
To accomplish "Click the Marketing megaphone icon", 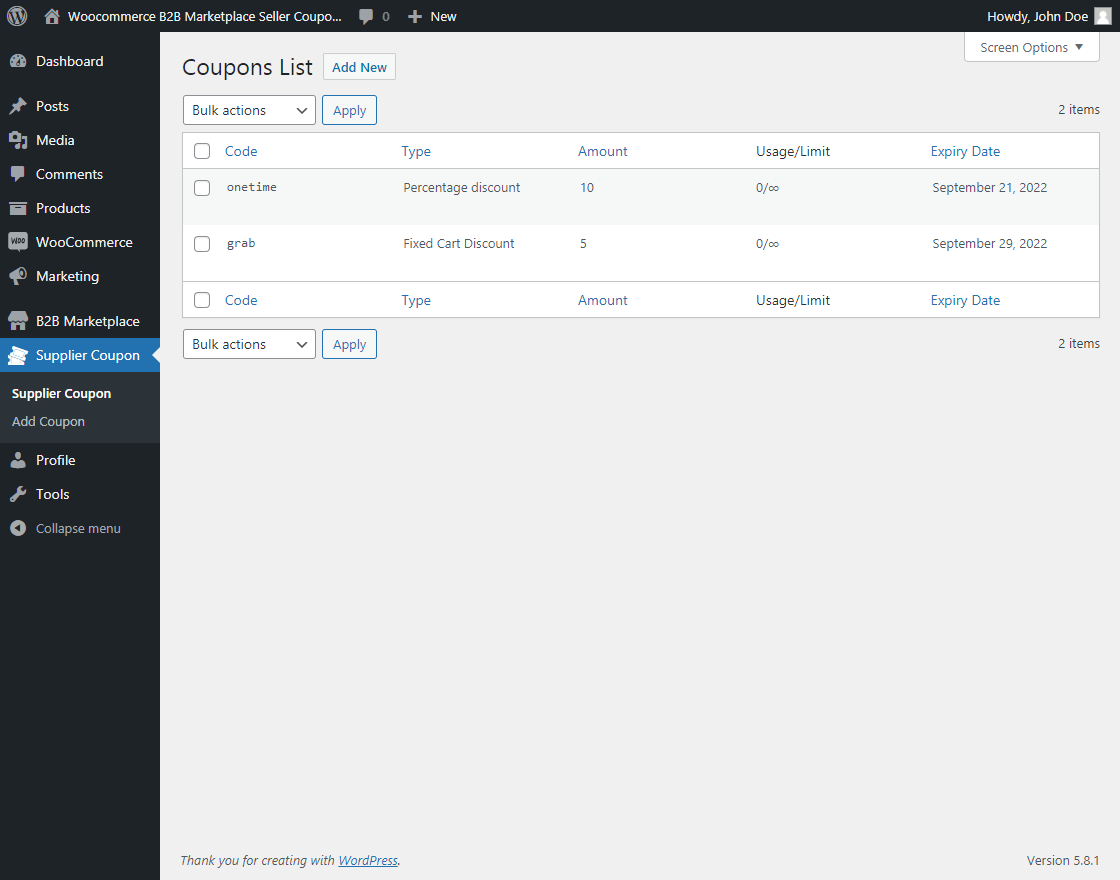I will (18, 276).
